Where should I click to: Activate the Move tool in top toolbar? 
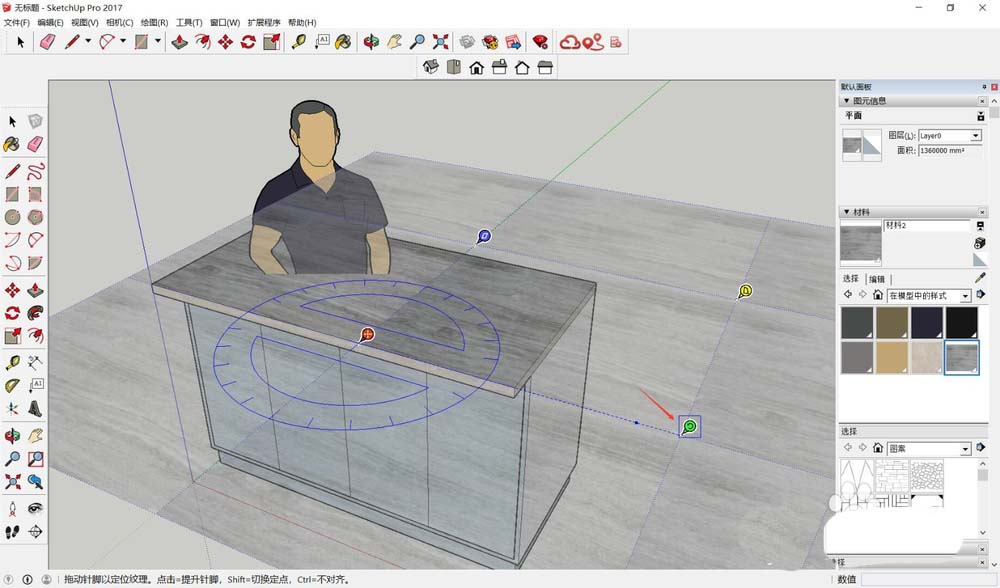[x=225, y=42]
